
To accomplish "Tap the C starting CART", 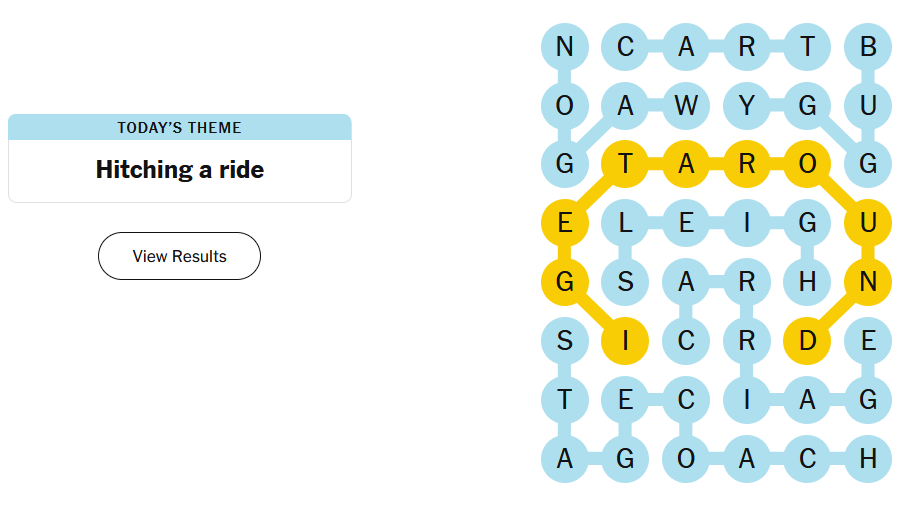I will pos(625,46).
